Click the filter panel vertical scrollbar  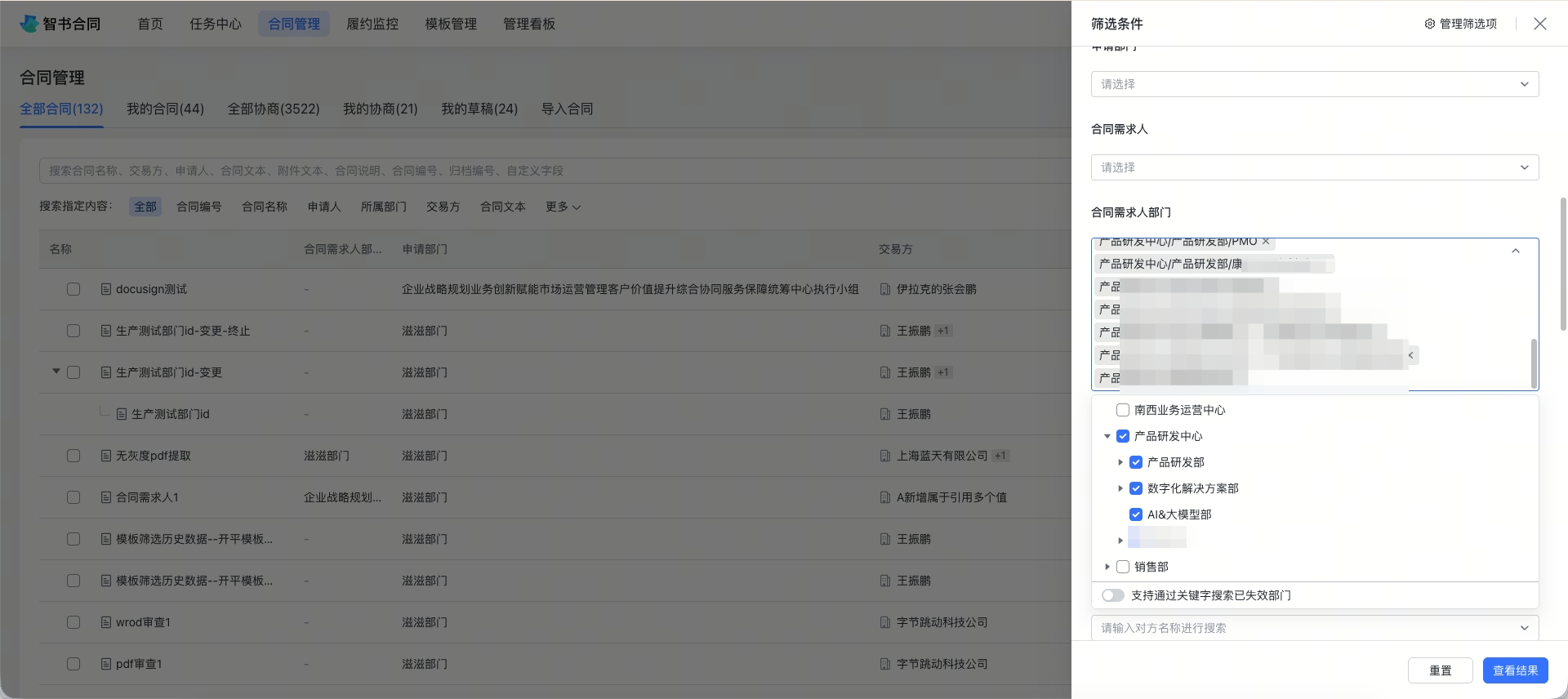1563,264
